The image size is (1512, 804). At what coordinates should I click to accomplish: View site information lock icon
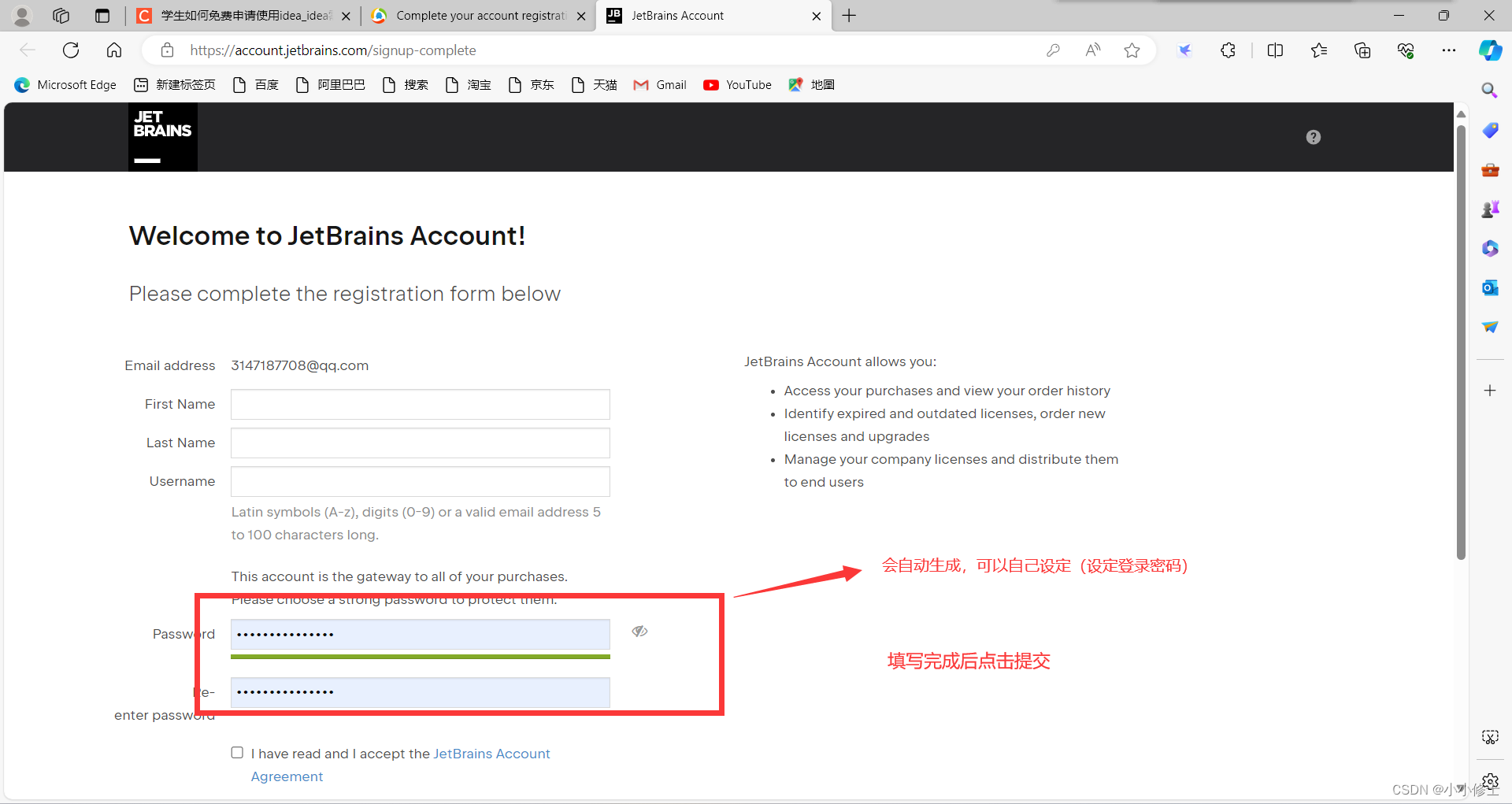click(167, 50)
